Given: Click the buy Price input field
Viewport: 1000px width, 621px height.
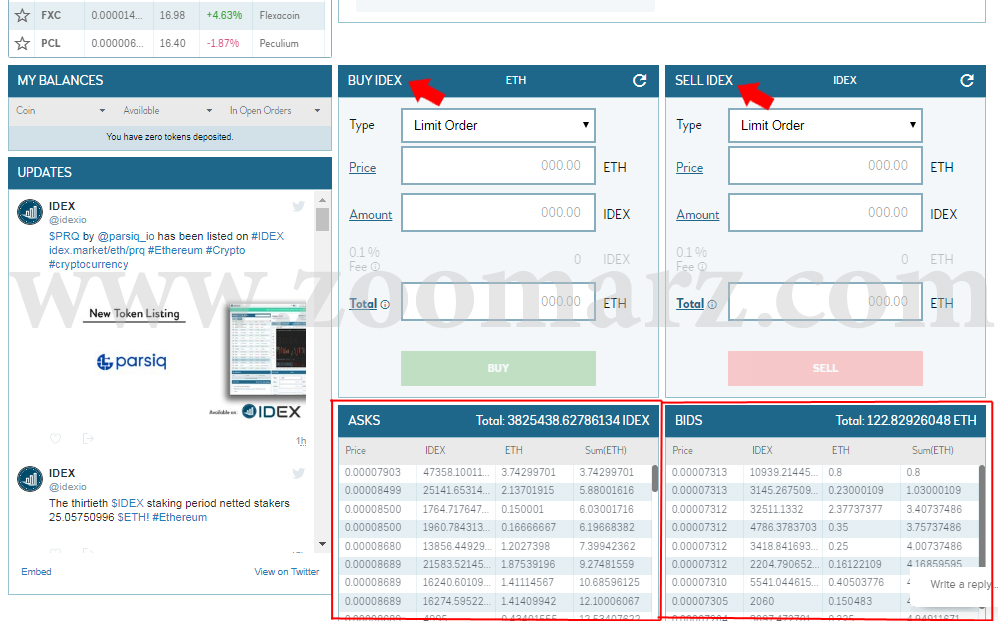Looking at the screenshot, I should coord(498,166).
